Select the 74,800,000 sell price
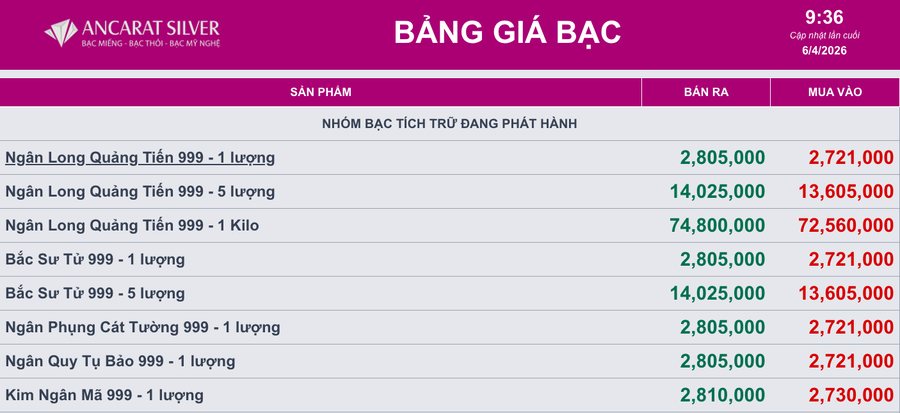 pyautogui.click(x=717, y=226)
